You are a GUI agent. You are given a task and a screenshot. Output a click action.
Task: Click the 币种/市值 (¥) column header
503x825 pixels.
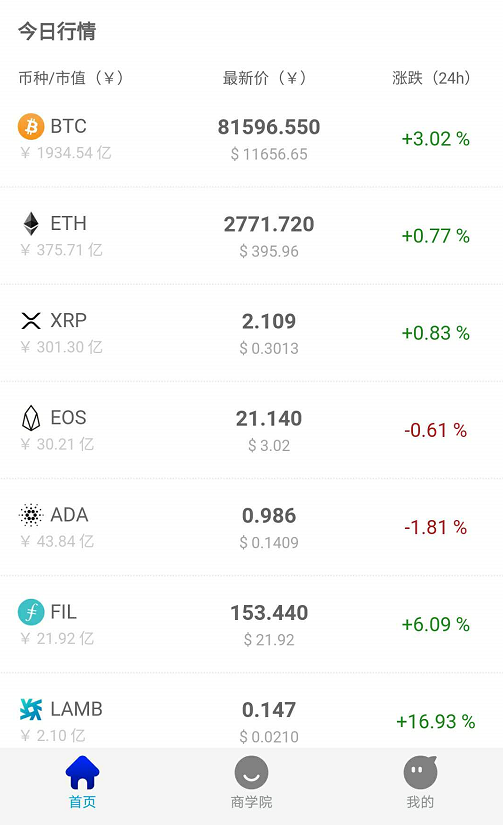coord(71,78)
